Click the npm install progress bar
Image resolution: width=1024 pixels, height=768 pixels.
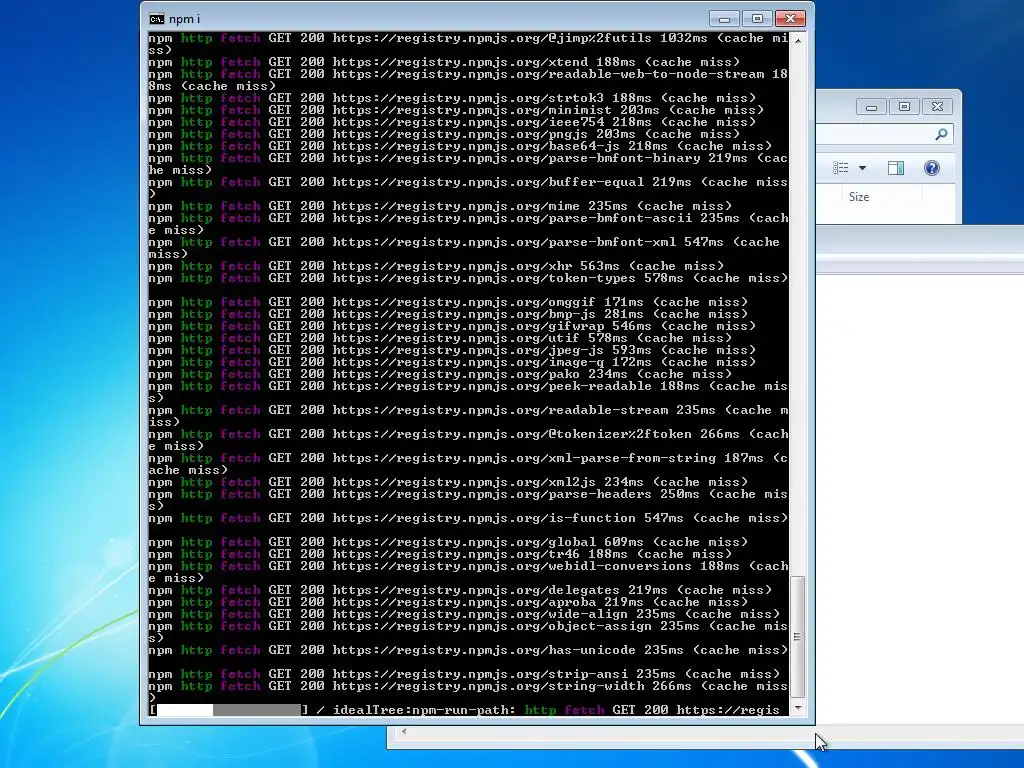coord(229,710)
